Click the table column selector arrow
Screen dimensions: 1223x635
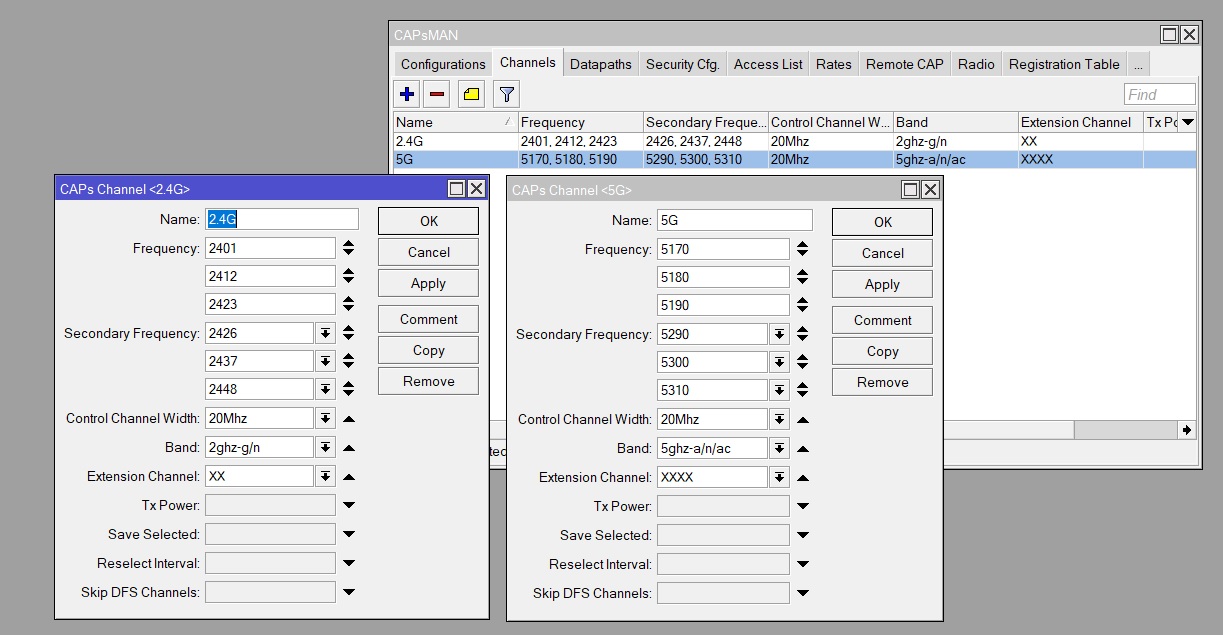1187,122
